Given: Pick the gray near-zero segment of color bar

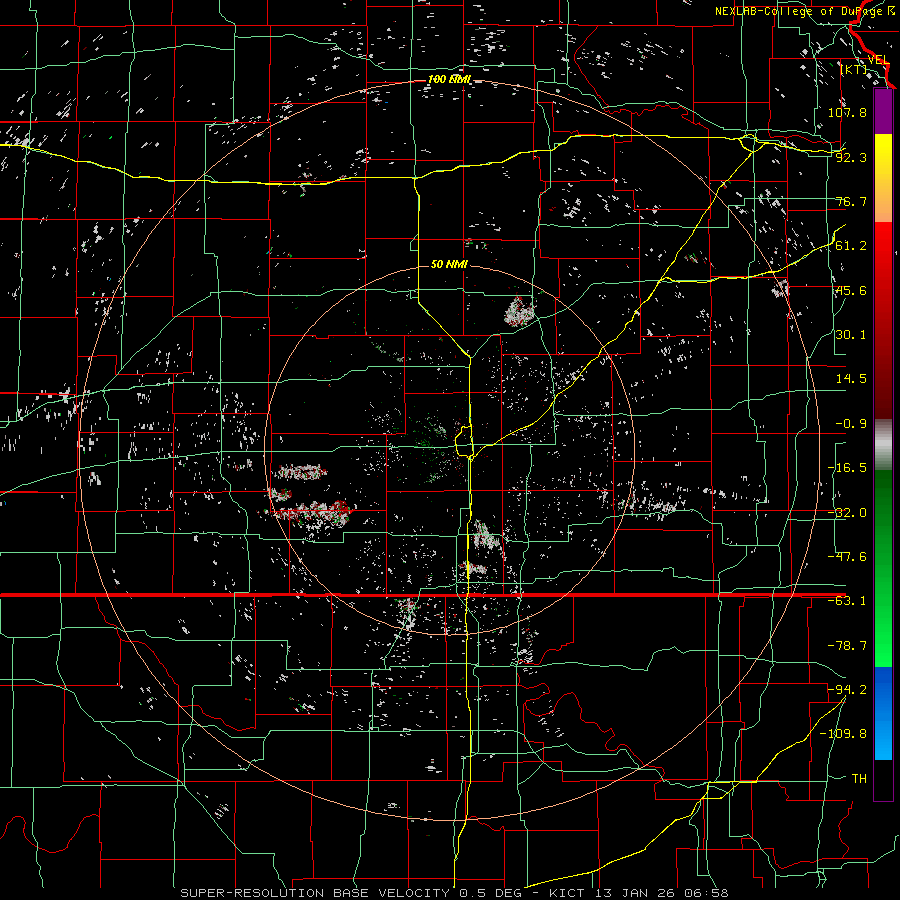Looking at the screenshot, I should tap(883, 445).
